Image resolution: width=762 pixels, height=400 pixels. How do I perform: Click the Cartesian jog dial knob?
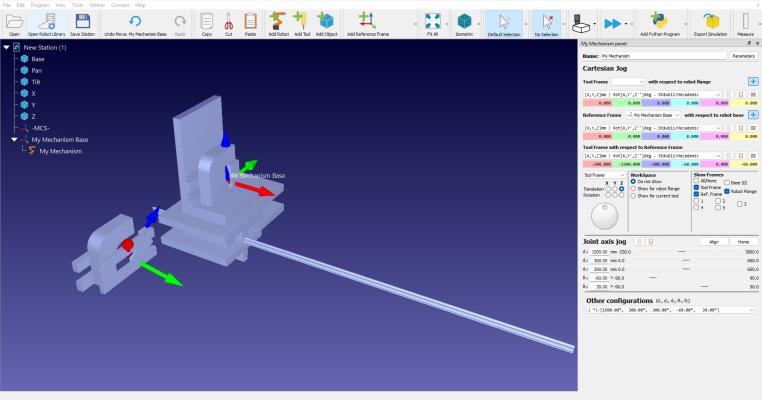(x=604, y=216)
